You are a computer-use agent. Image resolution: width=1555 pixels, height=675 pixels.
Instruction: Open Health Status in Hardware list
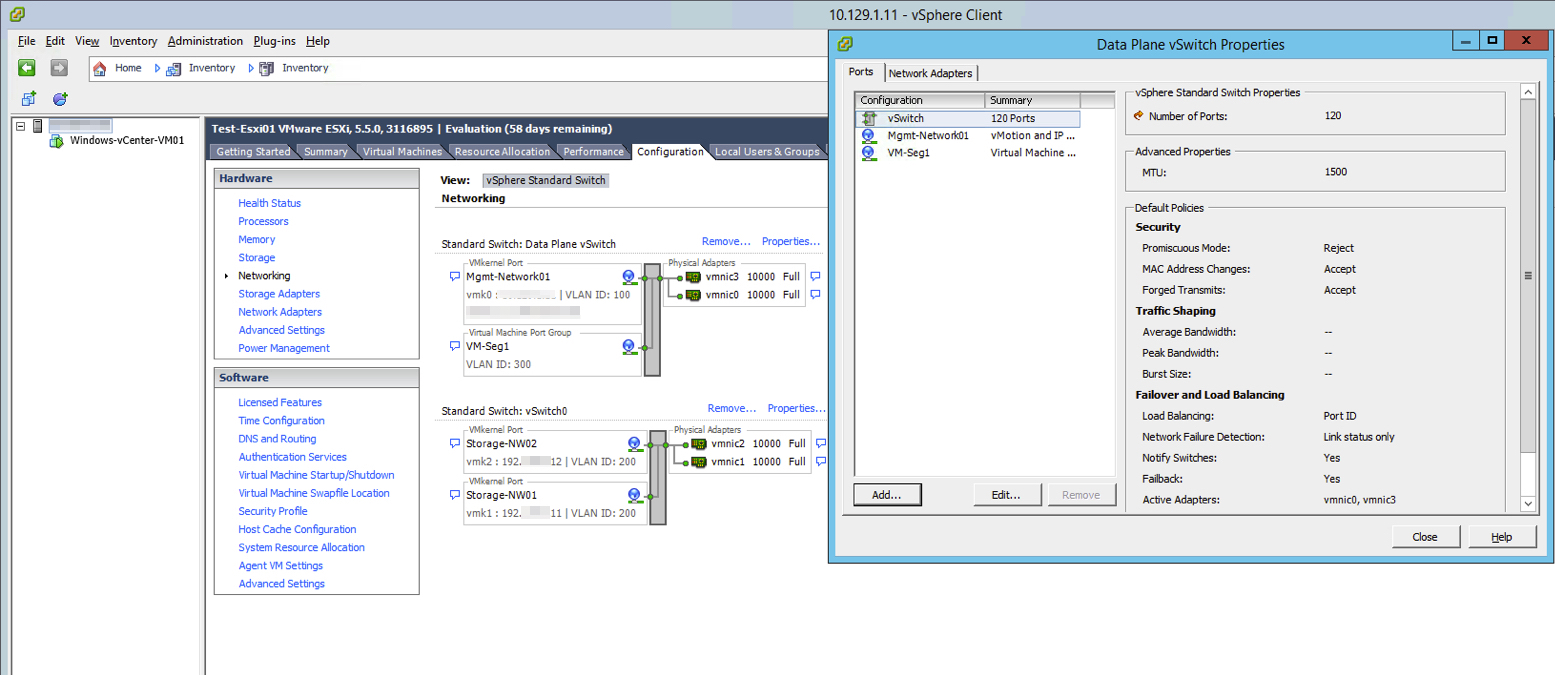269,203
